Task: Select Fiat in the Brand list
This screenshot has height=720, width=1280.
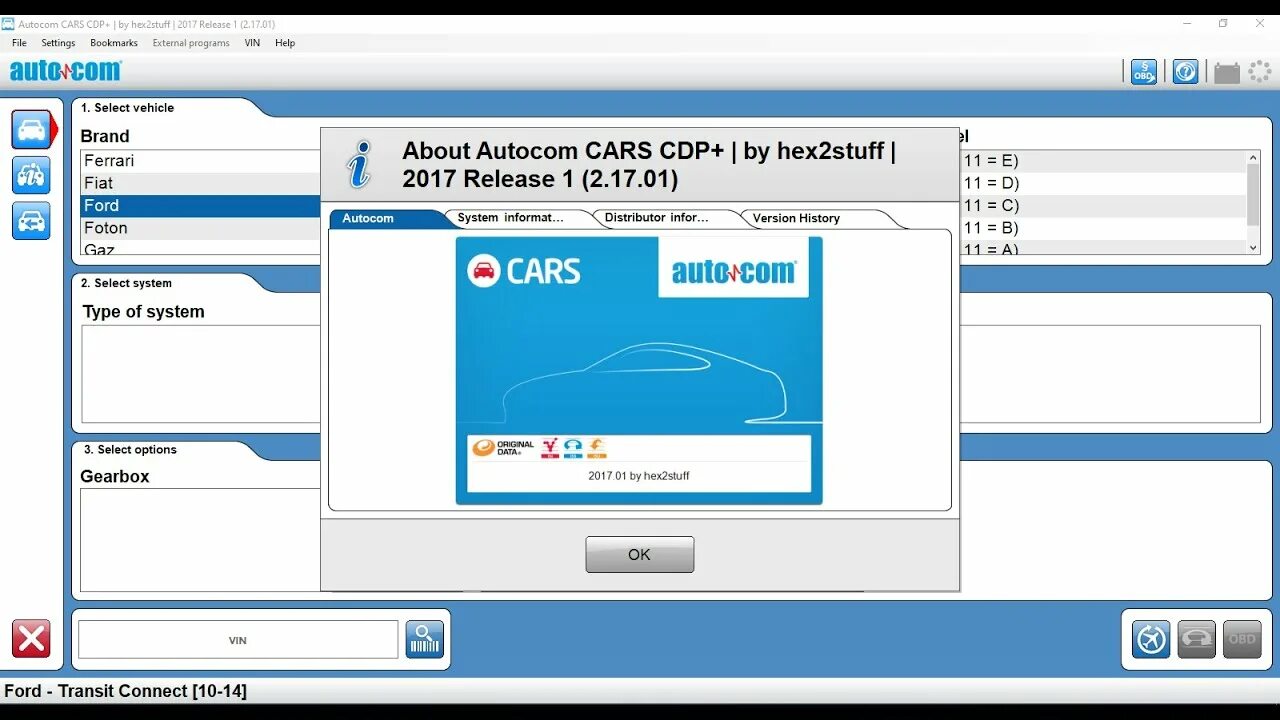Action: 200,183
